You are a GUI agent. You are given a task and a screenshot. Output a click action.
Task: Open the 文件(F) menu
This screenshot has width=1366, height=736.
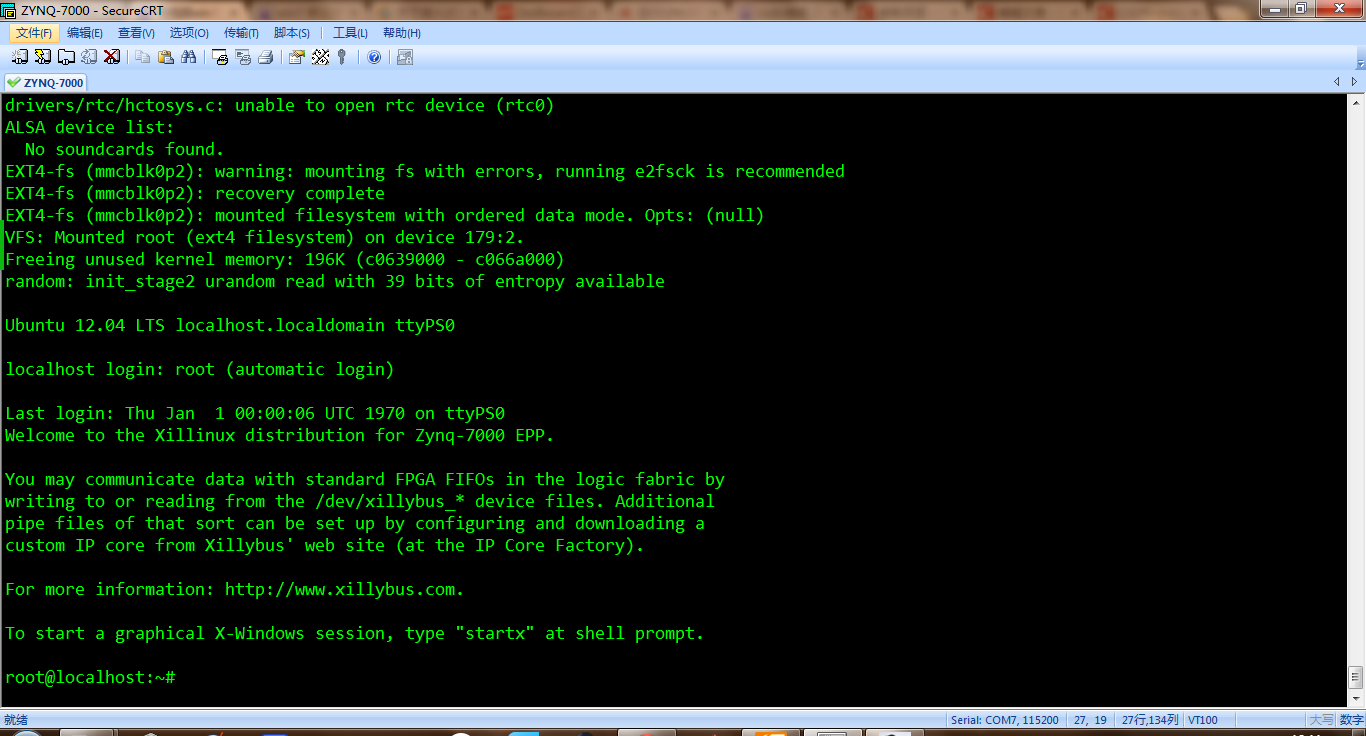pos(34,33)
